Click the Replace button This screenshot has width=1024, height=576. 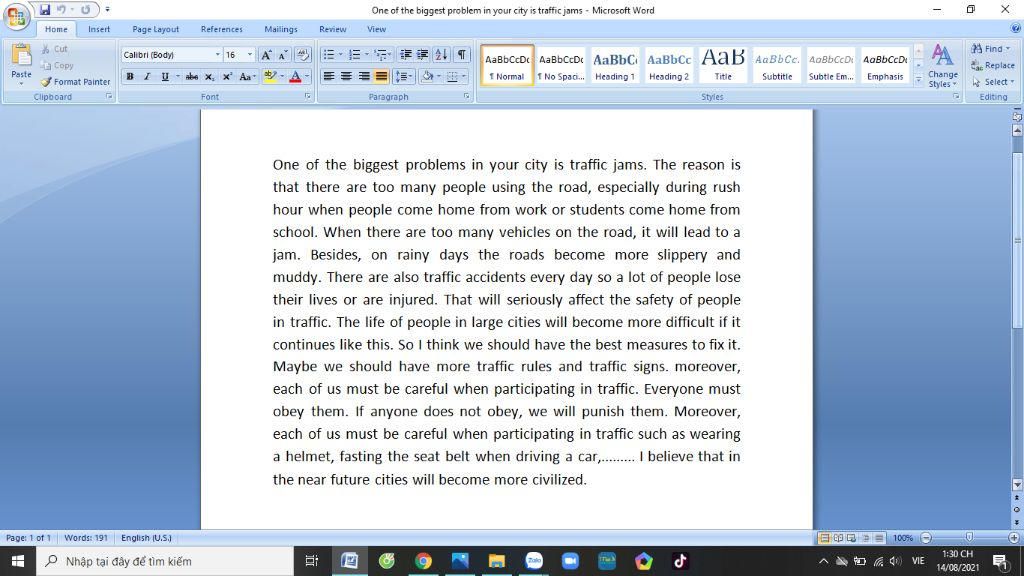tap(993, 65)
